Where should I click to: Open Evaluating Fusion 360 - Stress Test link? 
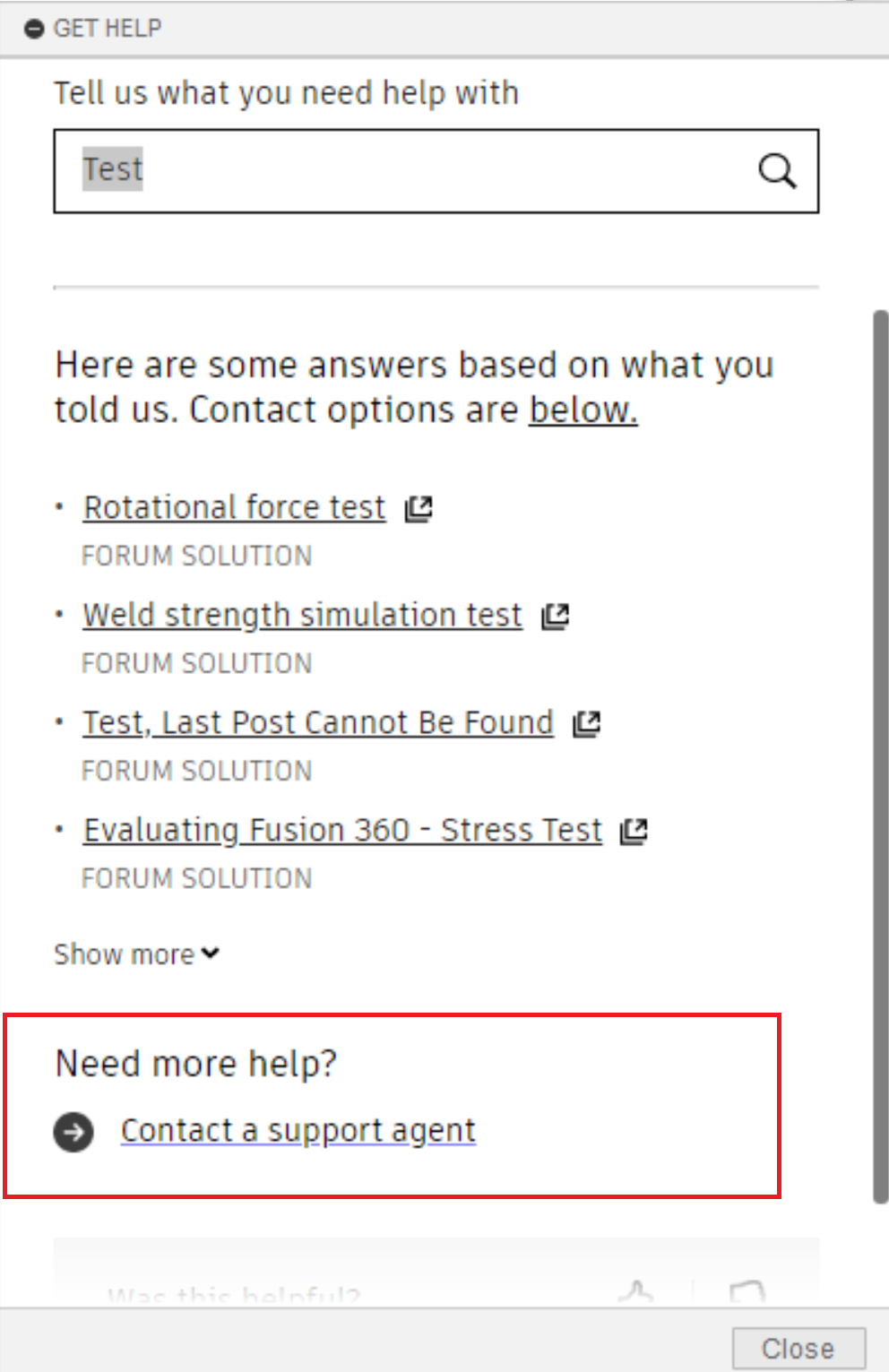pos(342,830)
